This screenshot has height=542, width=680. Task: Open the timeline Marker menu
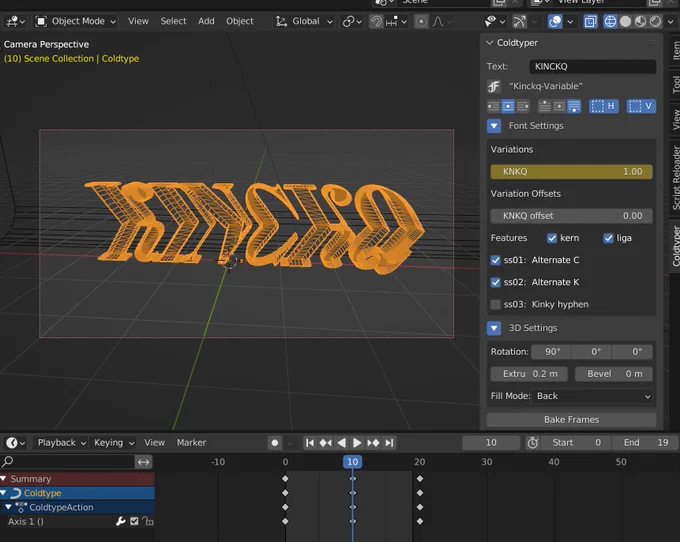click(191, 443)
